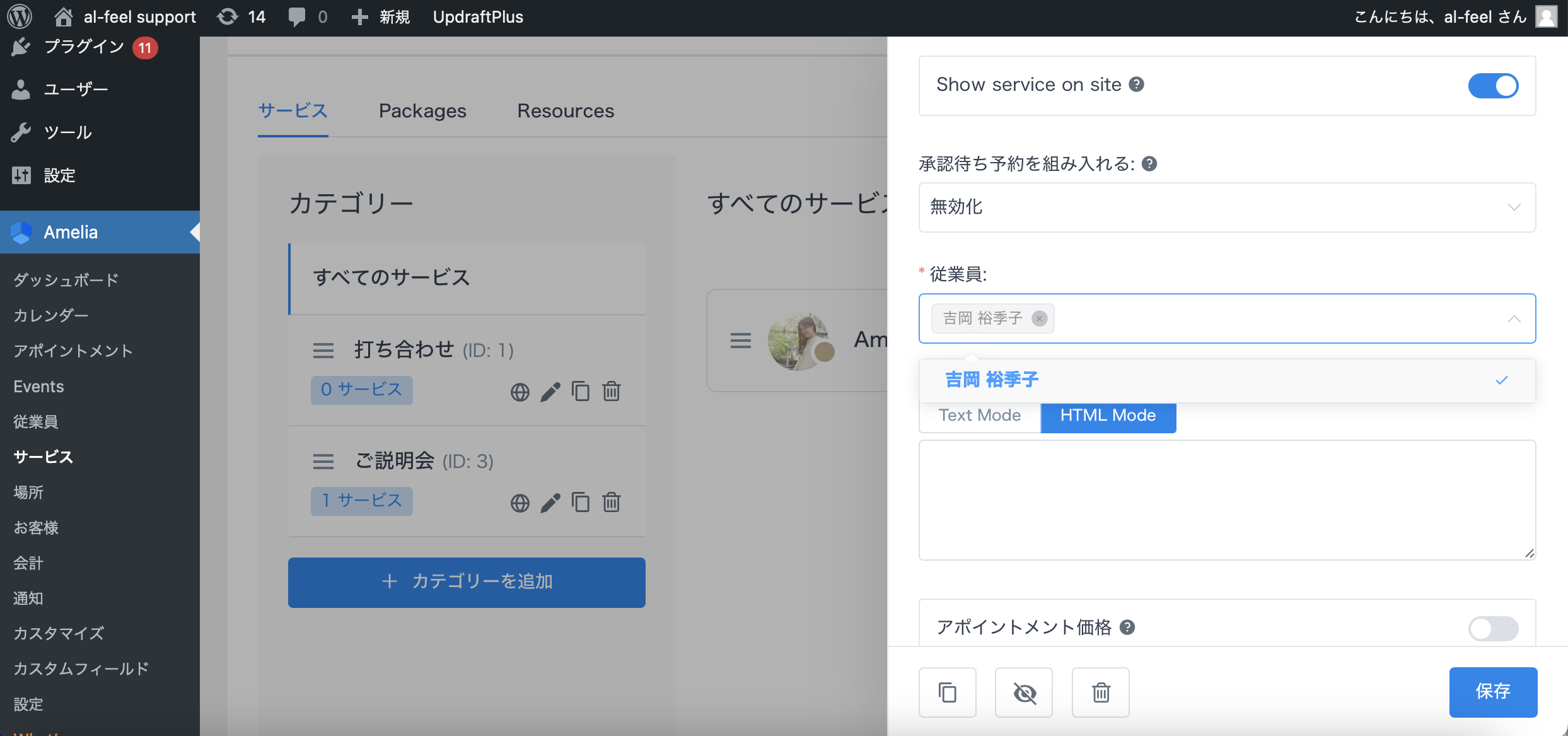Image resolution: width=1568 pixels, height=736 pixels.
Task: Toggle Show service on site switch
Action: [1492, 86]
